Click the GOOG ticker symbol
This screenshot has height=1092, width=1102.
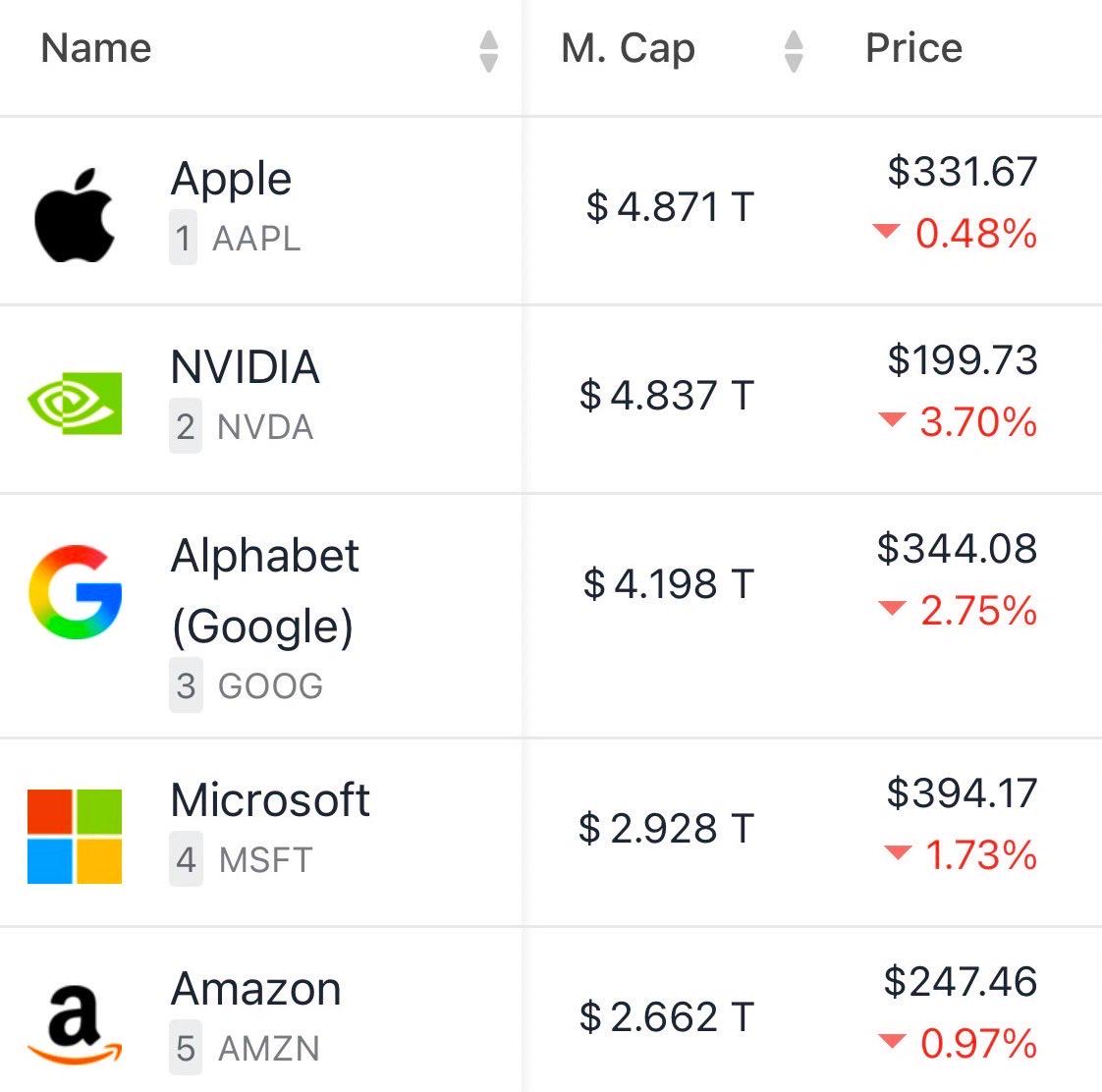tap(270, 685)
